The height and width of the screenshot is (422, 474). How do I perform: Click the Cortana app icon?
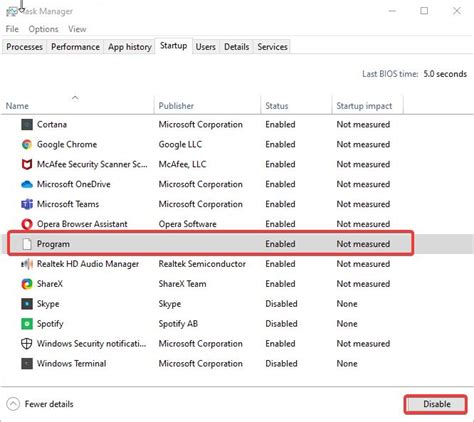[x=27, y=125]
